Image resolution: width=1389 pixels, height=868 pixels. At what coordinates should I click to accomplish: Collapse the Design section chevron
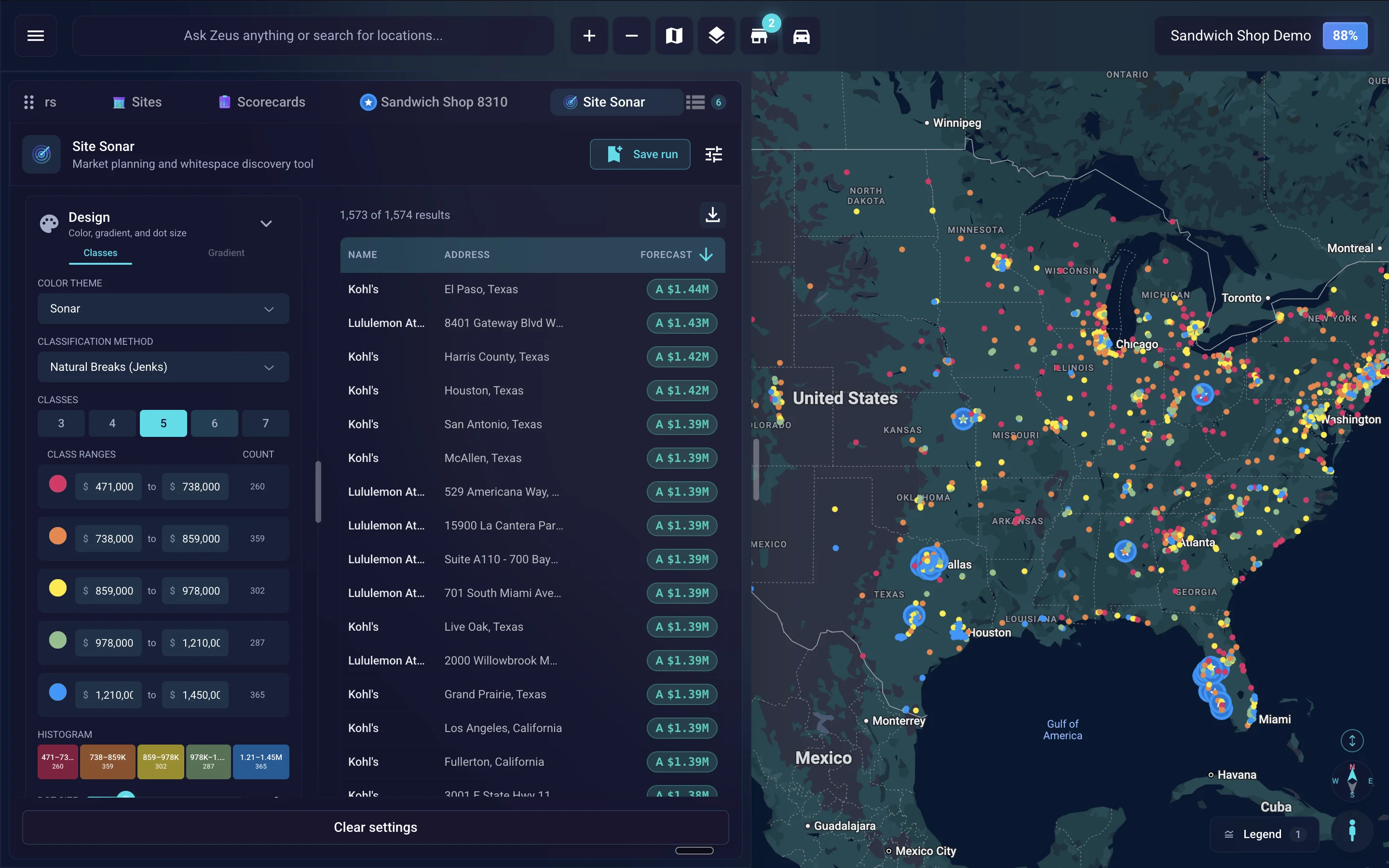[266, 223]
